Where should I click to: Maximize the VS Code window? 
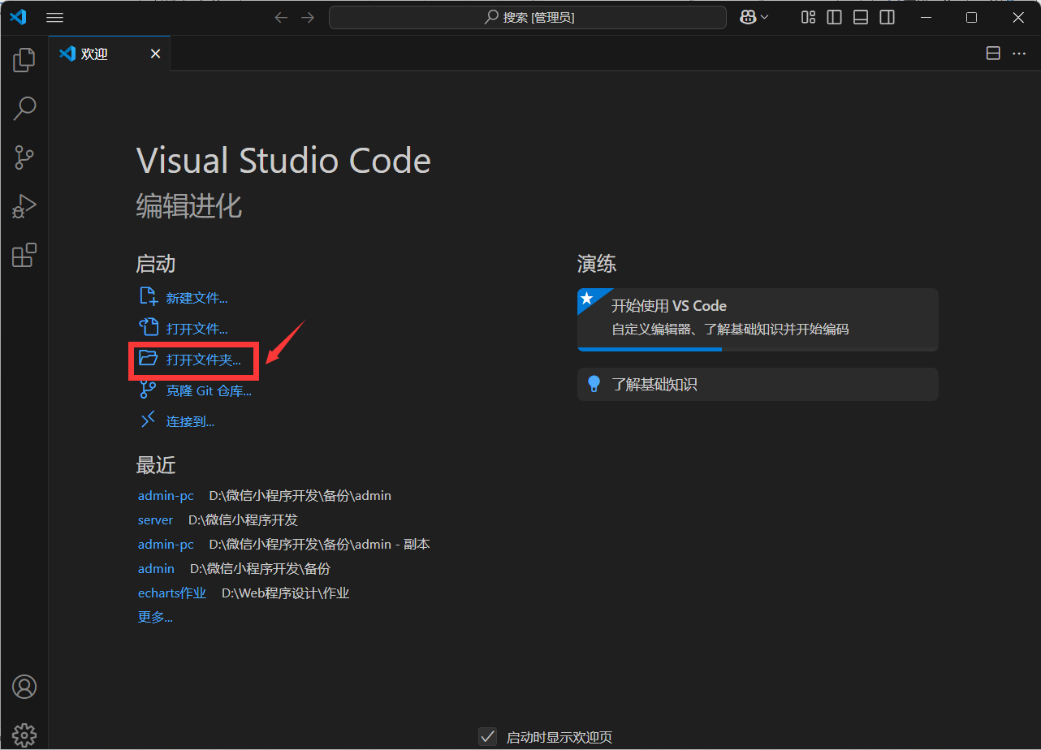tap(971, 18)
